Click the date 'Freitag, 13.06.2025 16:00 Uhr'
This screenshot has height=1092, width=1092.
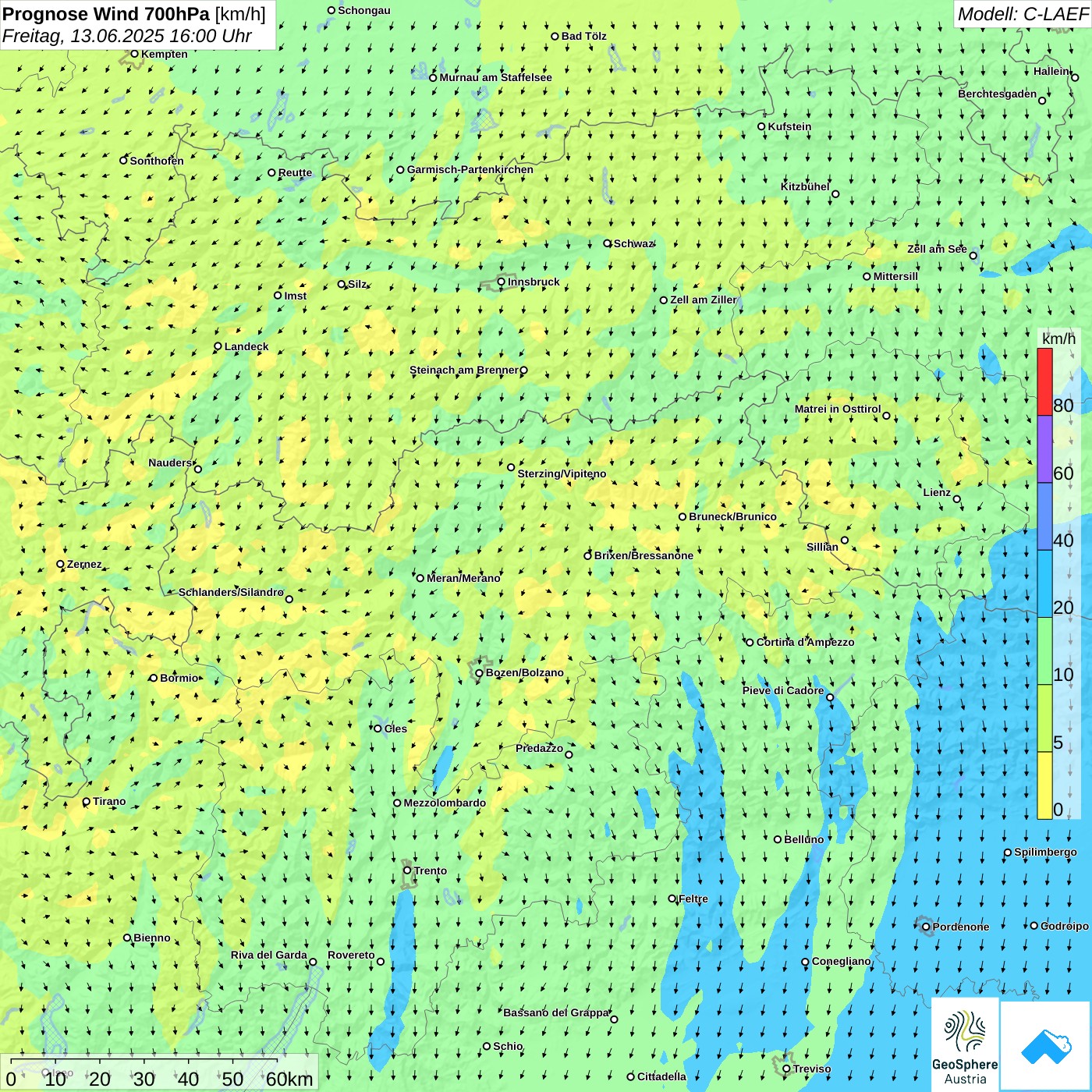[x=127, y=36]
